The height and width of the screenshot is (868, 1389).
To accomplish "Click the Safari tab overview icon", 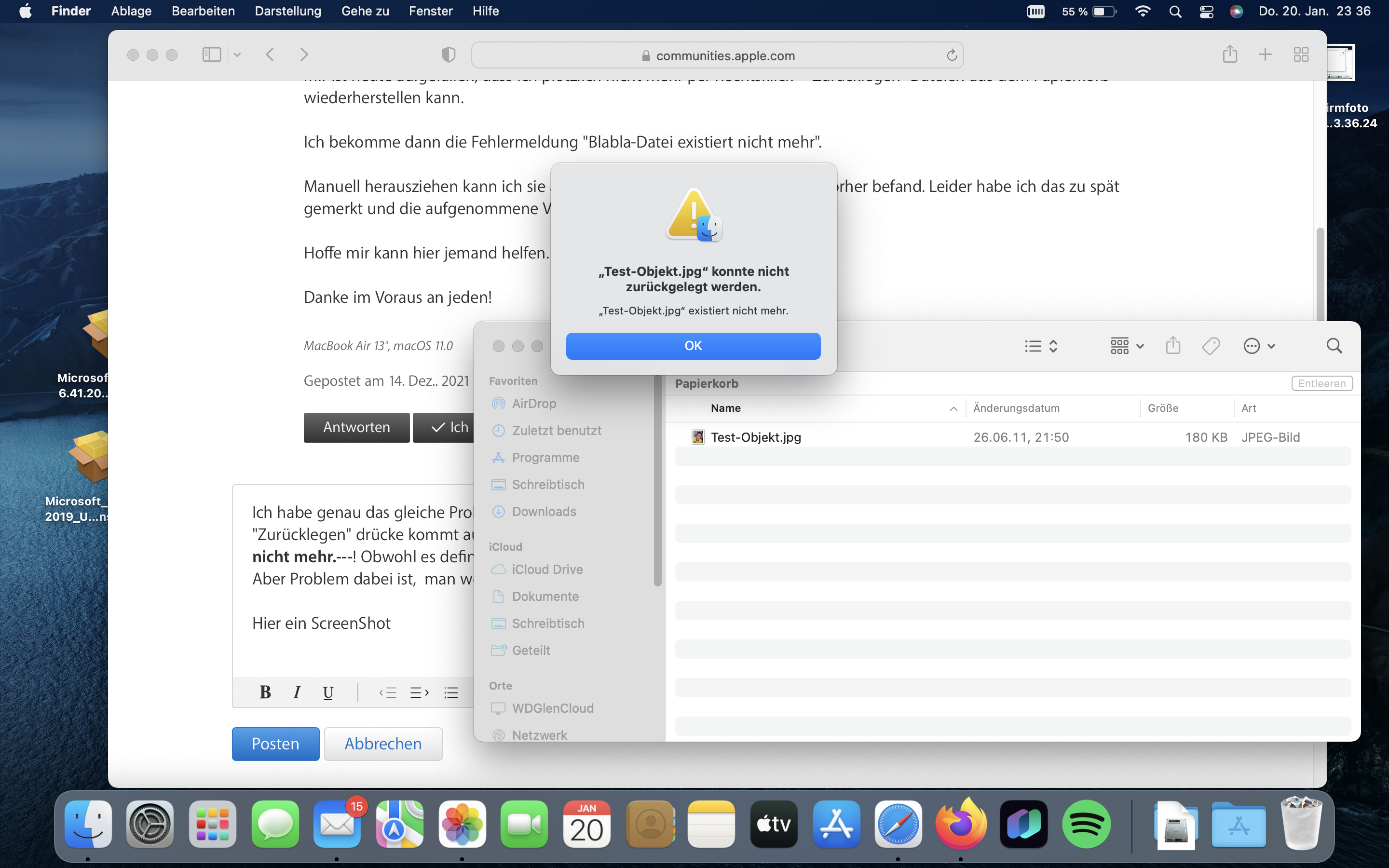I will pyautogui.click(x=1301, y=55).
